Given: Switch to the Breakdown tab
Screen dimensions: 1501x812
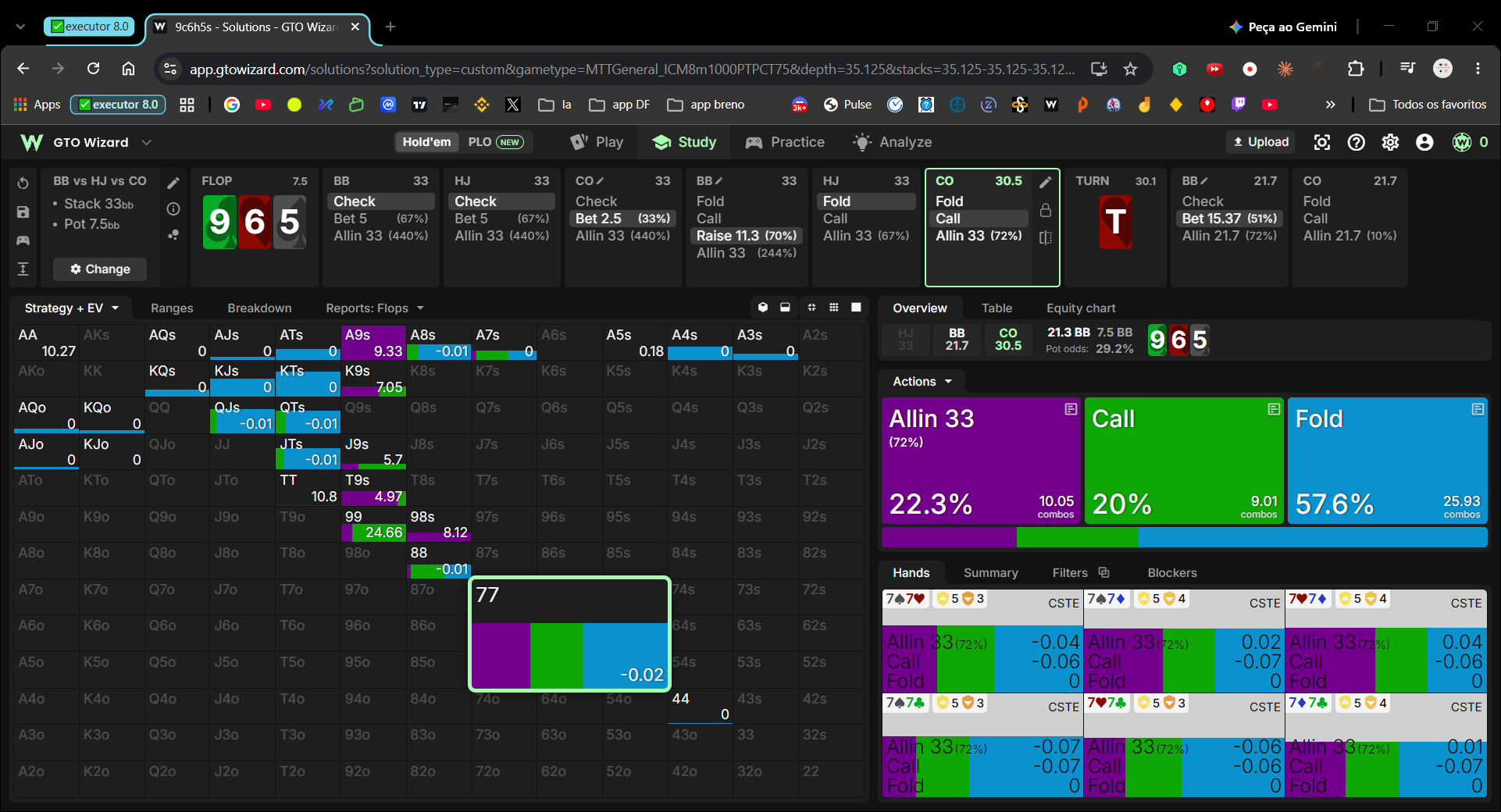Looking at the screenshot, I should tap(259, 308).
